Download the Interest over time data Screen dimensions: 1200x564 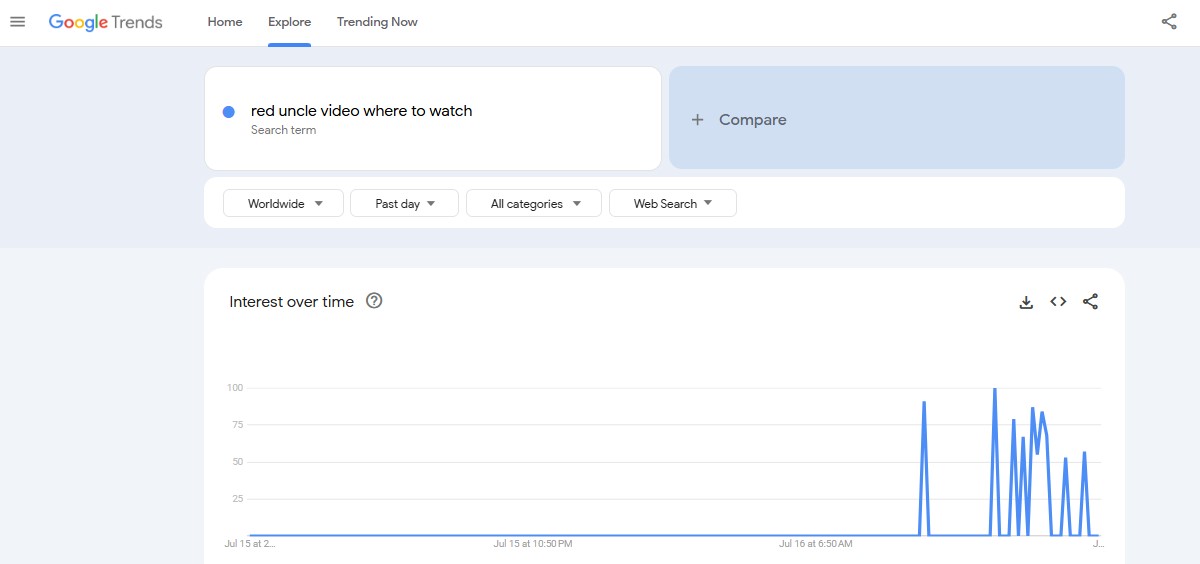(1026, 302)
